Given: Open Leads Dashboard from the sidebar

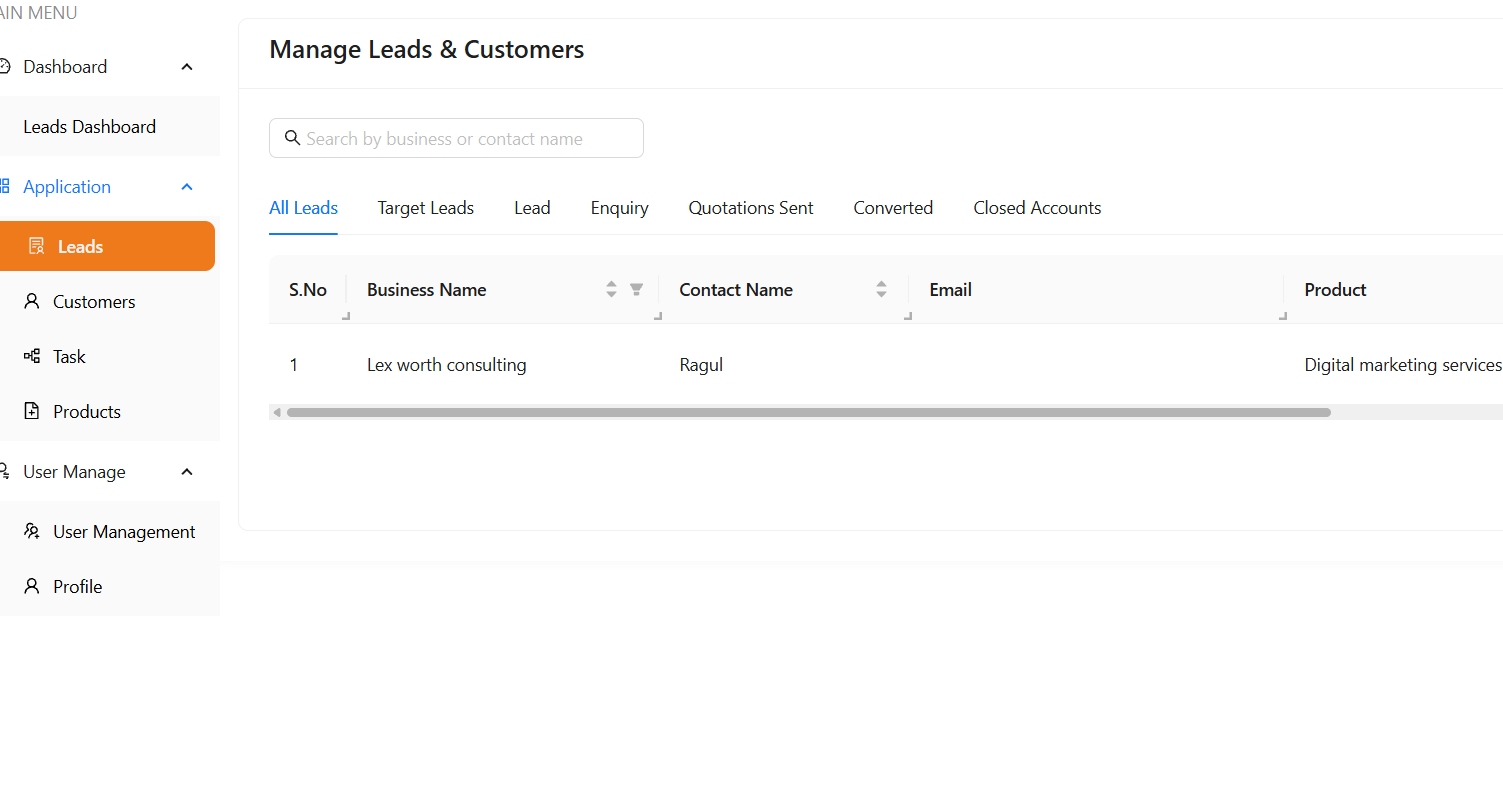Looking at the screenshot, I should (x=89, y=126).
